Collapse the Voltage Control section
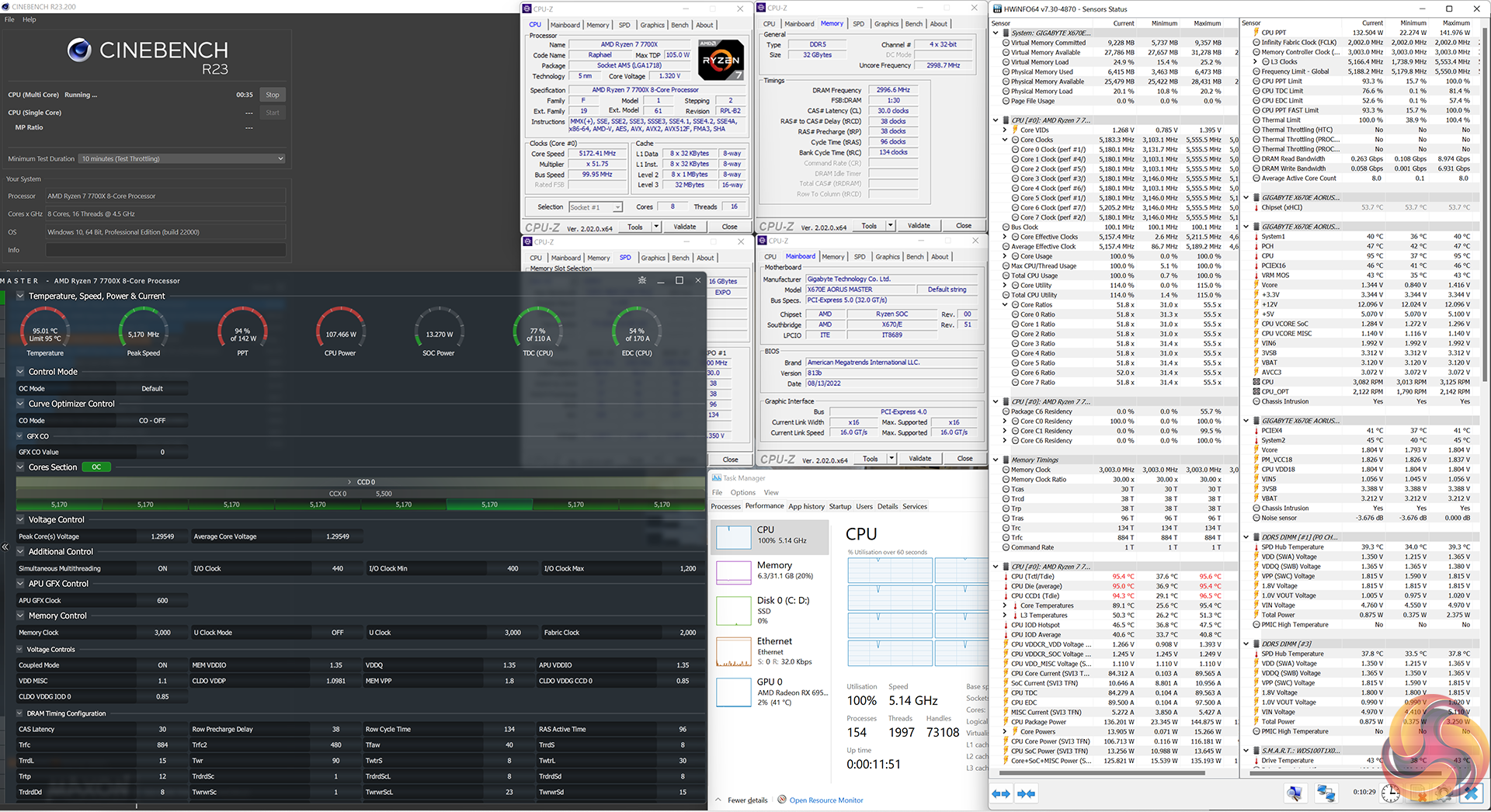Viewport: 1491px width, 812px height. coord(21,520)
